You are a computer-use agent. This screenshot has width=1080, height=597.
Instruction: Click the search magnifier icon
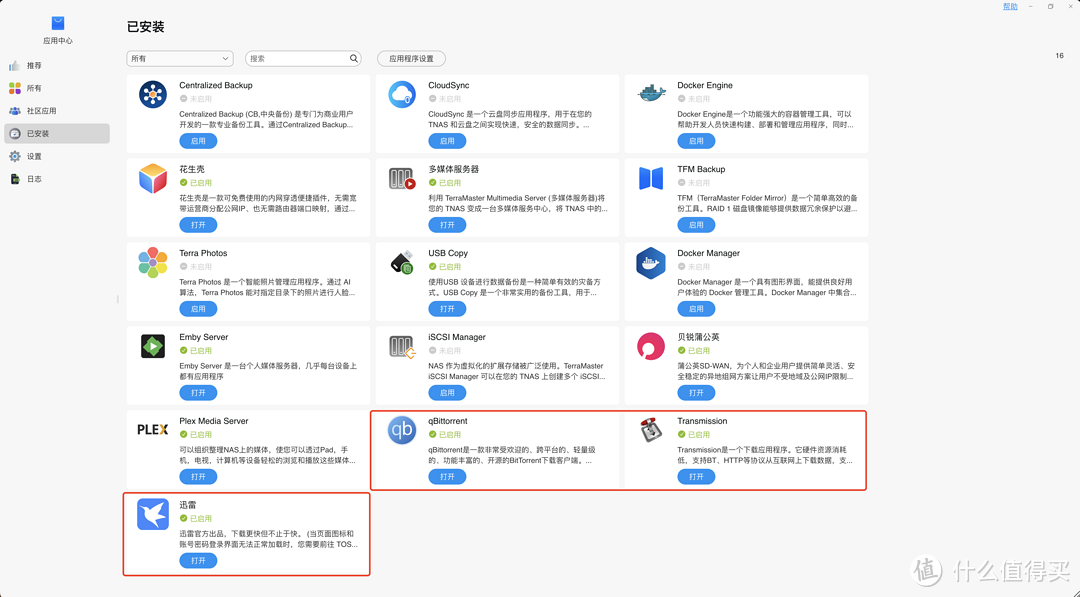(x=353, y=58)
